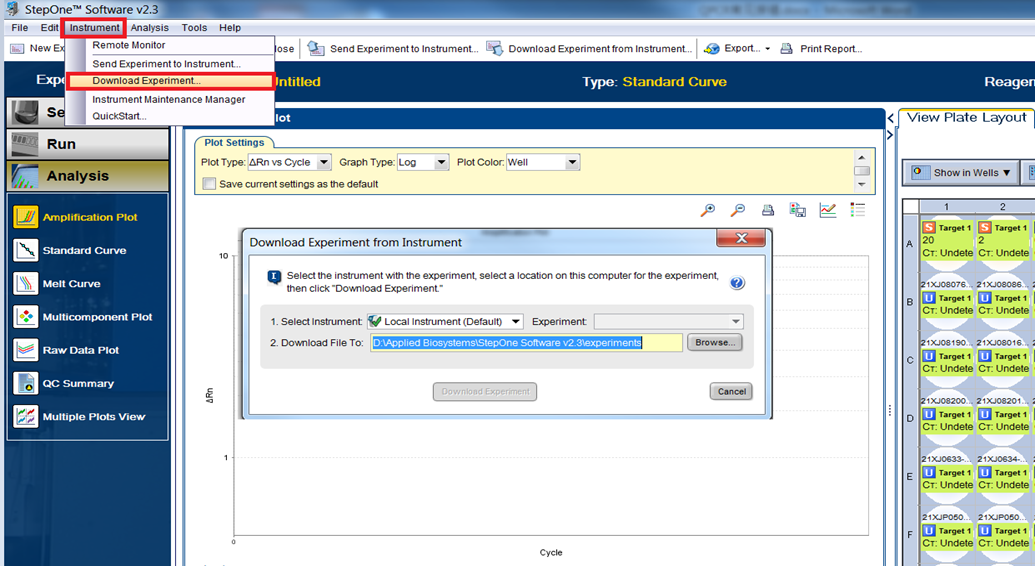Image resolution: width=1035 pixels, height=566 pixels.
Task: Select plate row B header
Action: tap(910, 301)
